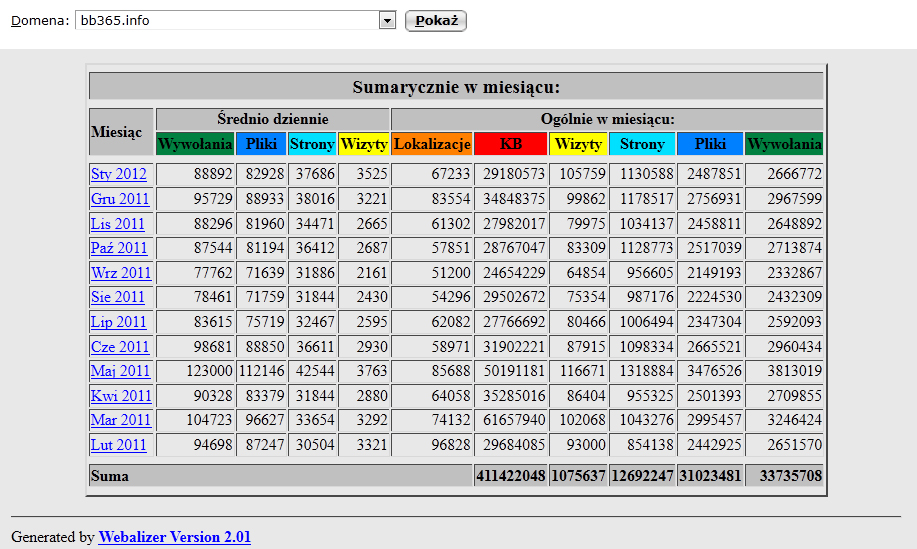Select value 2332867 in Wrz 2011 row
Viewport: 917px width, 549px height.
click(795, 273)
